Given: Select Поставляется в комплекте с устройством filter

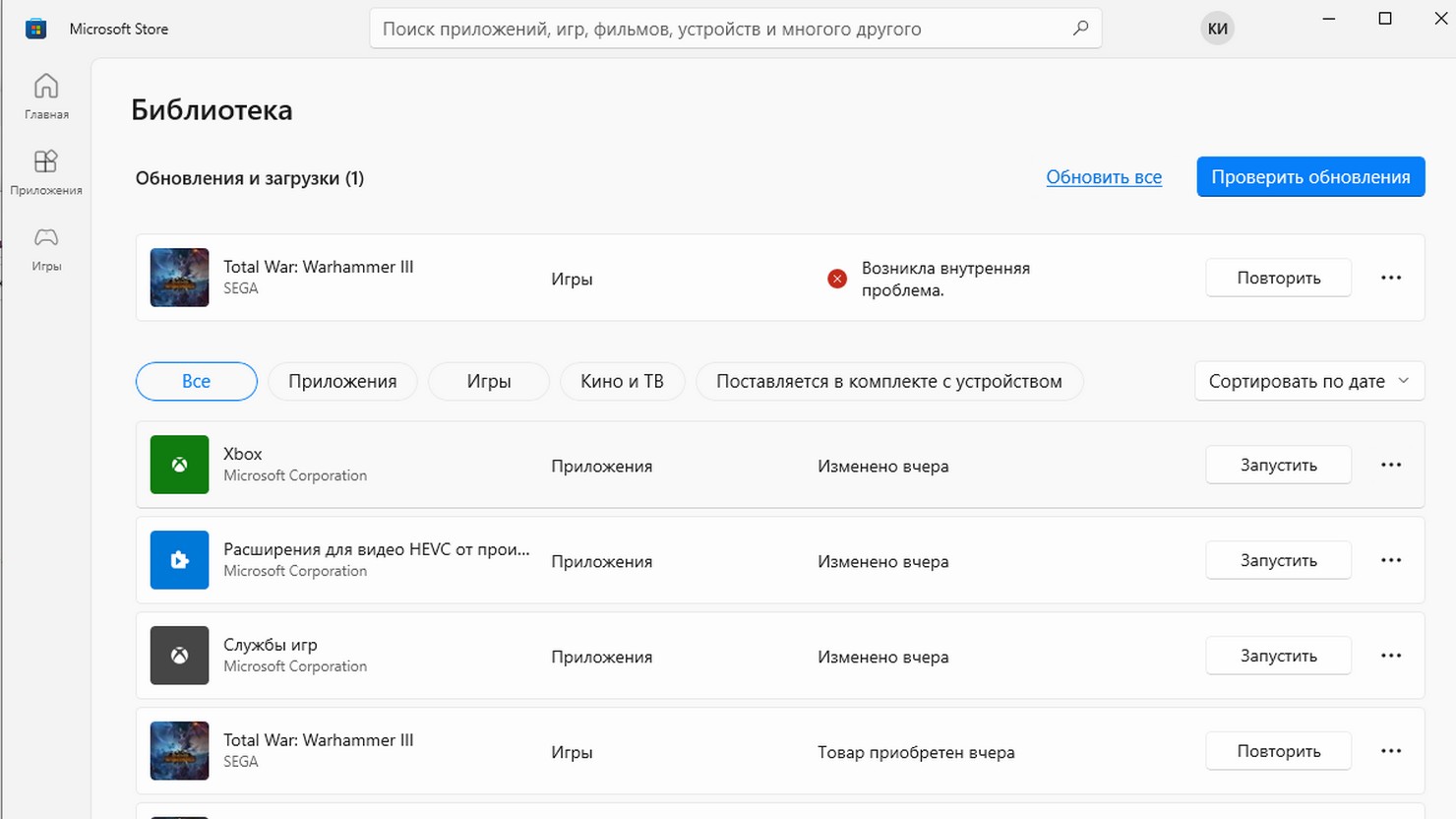Looking at the screenshot, I should (x=889, y=381).
